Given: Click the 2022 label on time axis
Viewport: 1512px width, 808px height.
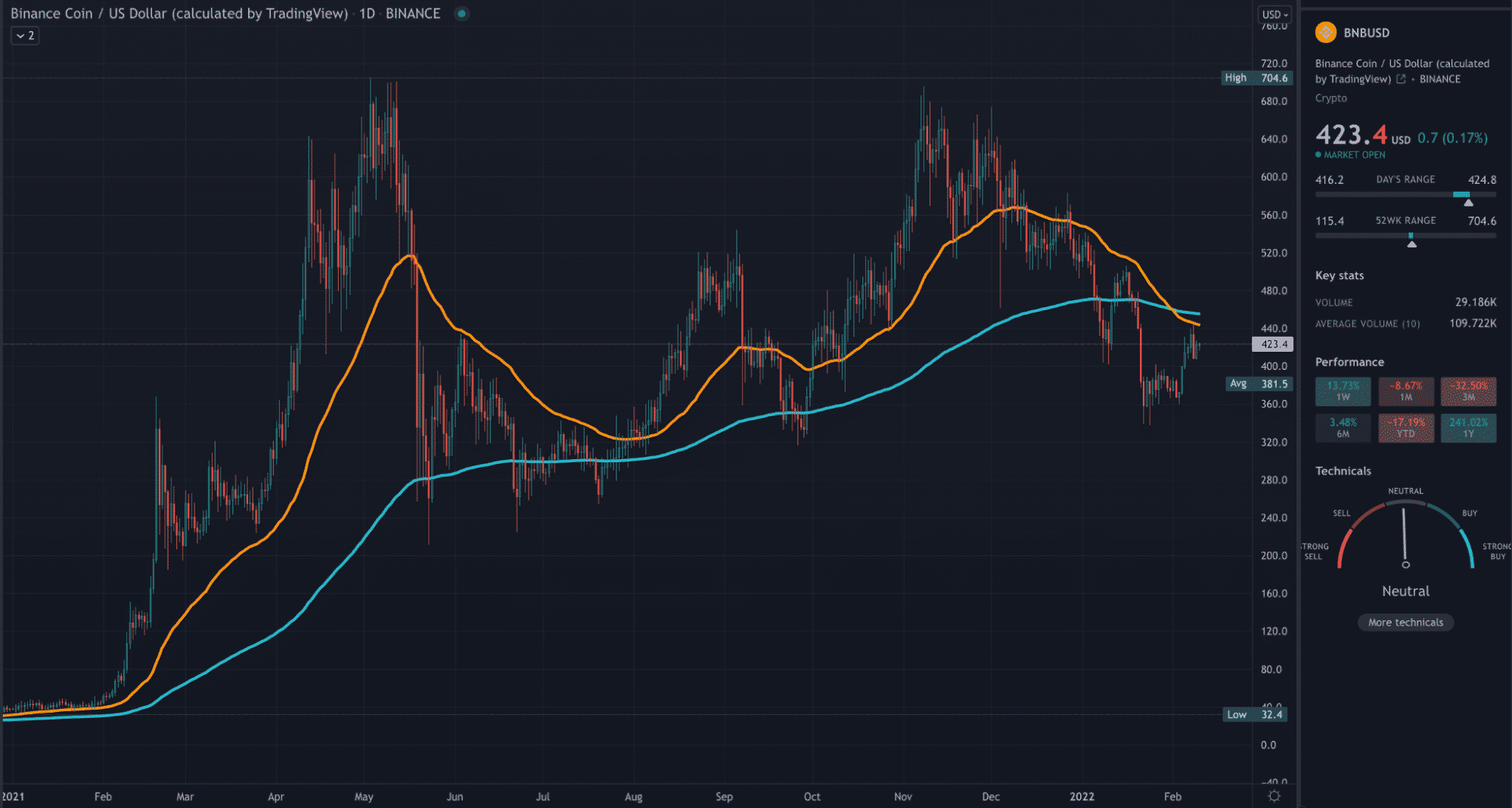Looking at the screenshot, I should pos(1082,797).
